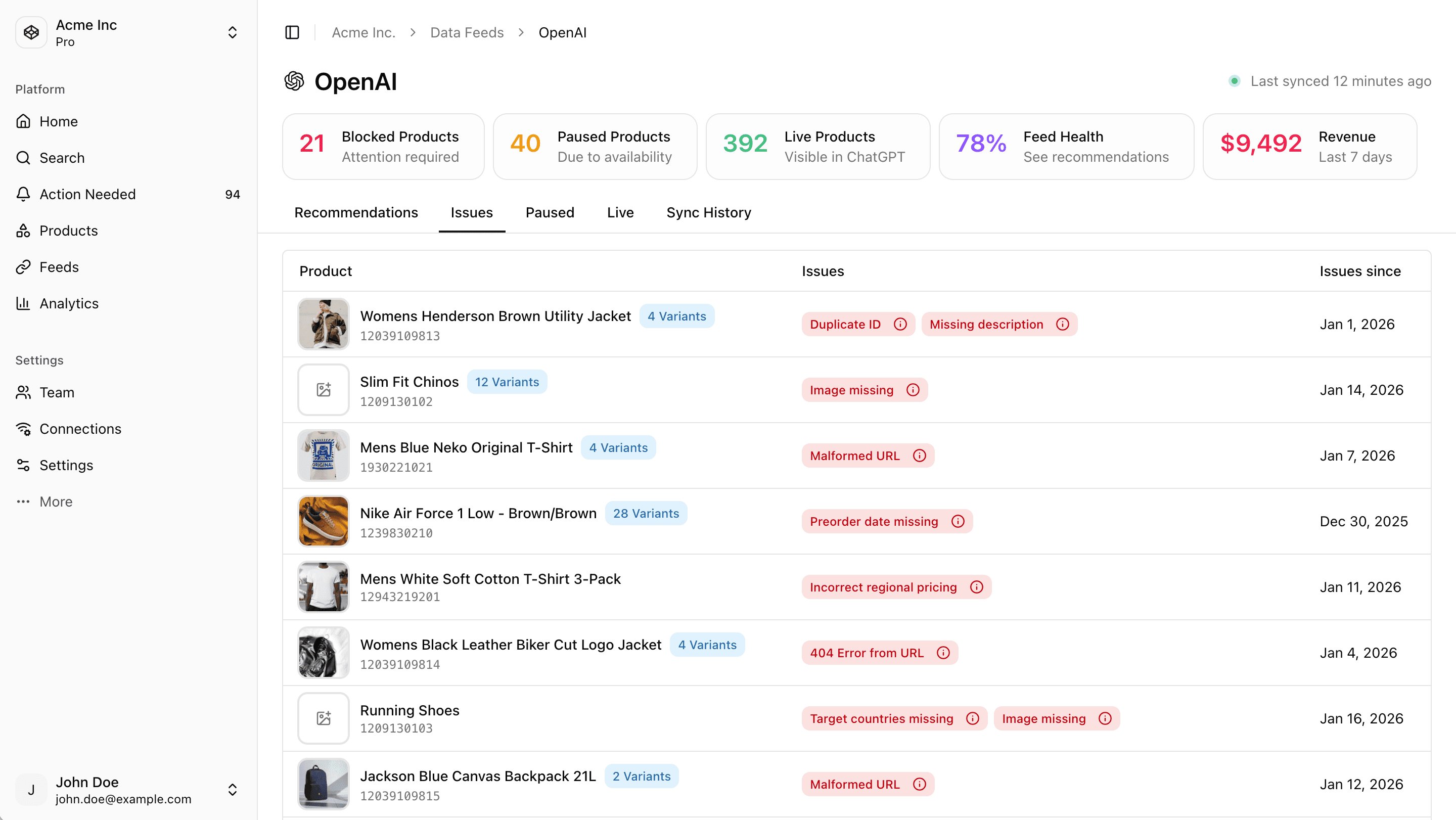
Task: Click the OpenAI logo next to the page title
Action: pos(294,81)
